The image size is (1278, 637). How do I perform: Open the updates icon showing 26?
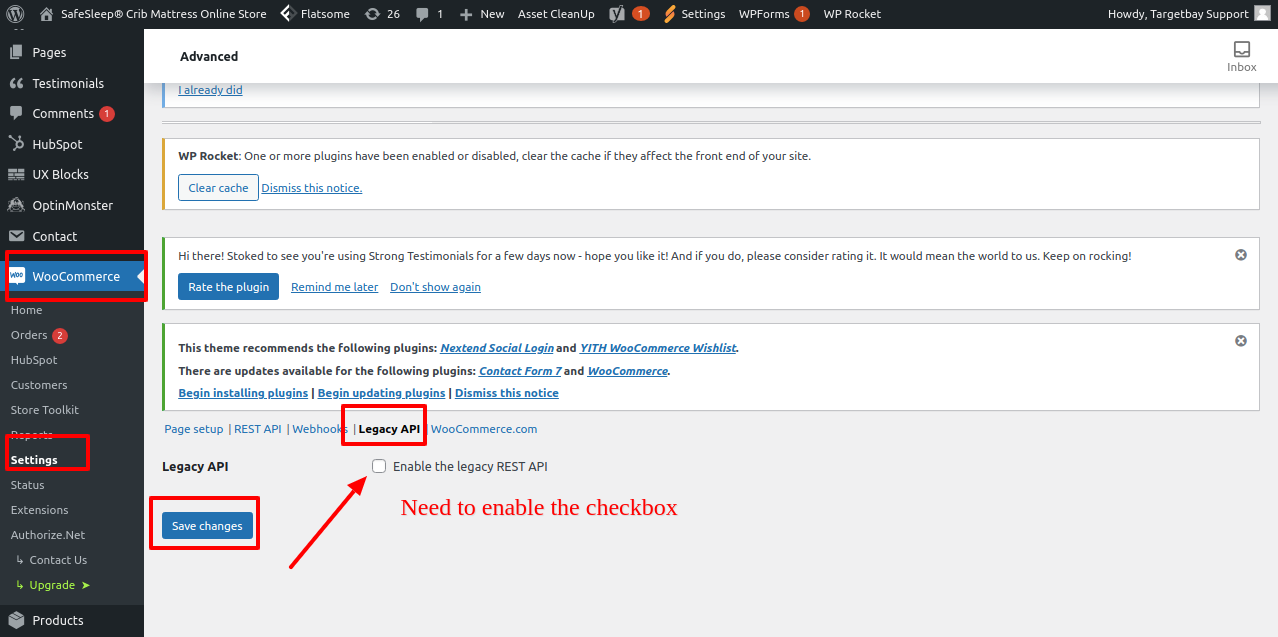click(x=372, y=14)
